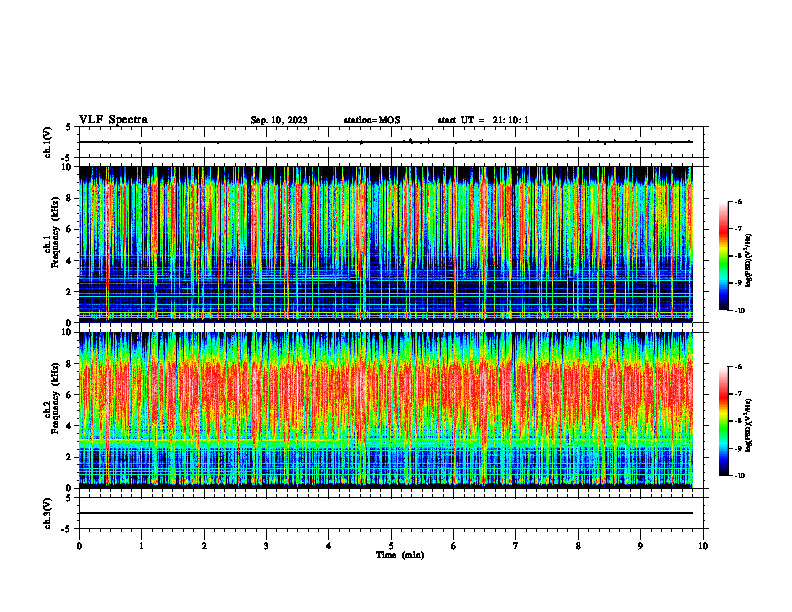Click the "VLF Spectra" plot title
The image size is (792, 612).
coord(113,120)
